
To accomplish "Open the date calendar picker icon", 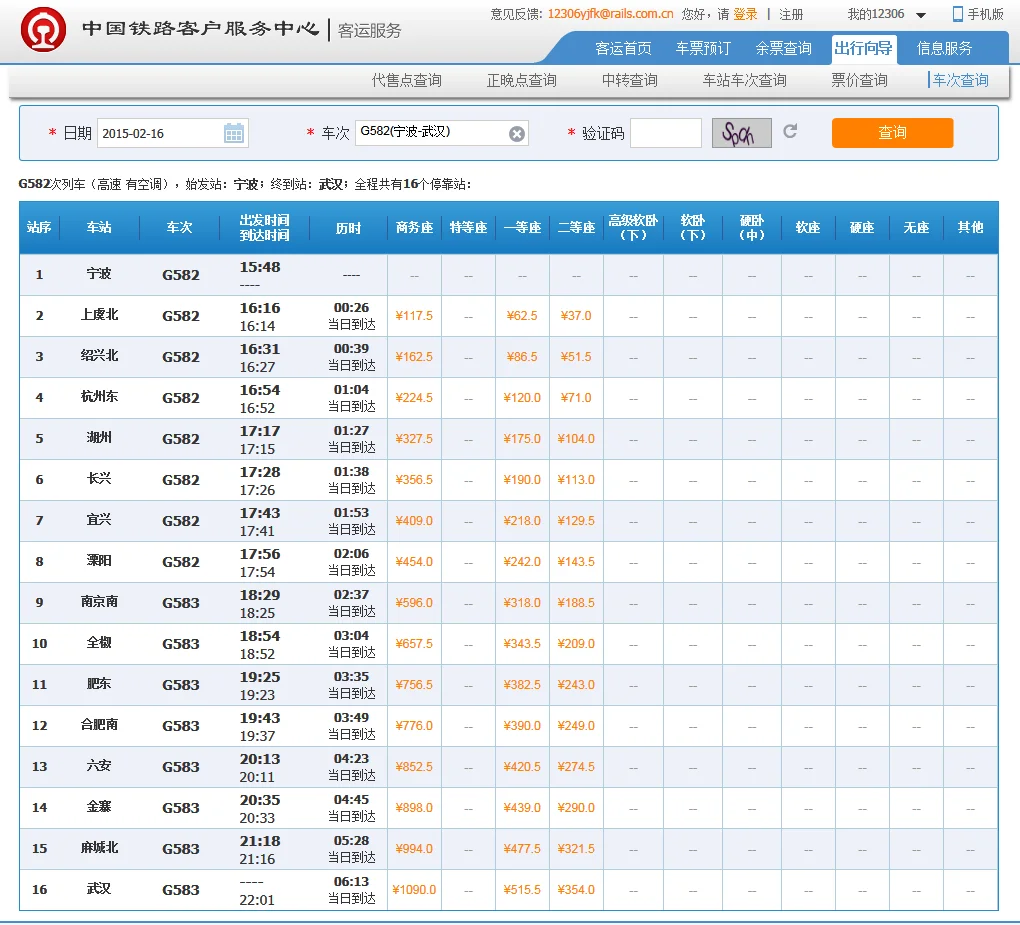I will [x=234, y=133].
